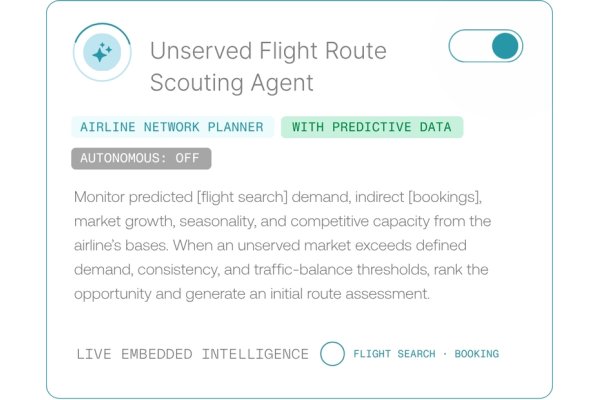Click the LIVE EMBEDDED INTELLIGENCE label
The width and height of the screenshot is (600, 400).
192,354
